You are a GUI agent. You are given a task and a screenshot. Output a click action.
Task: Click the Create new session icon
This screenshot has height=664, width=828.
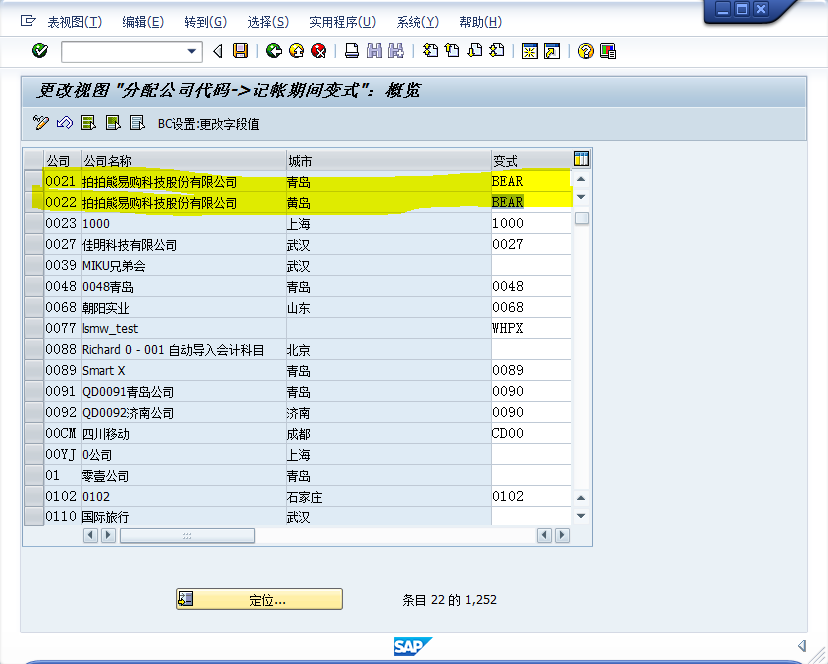pos(530,51)
